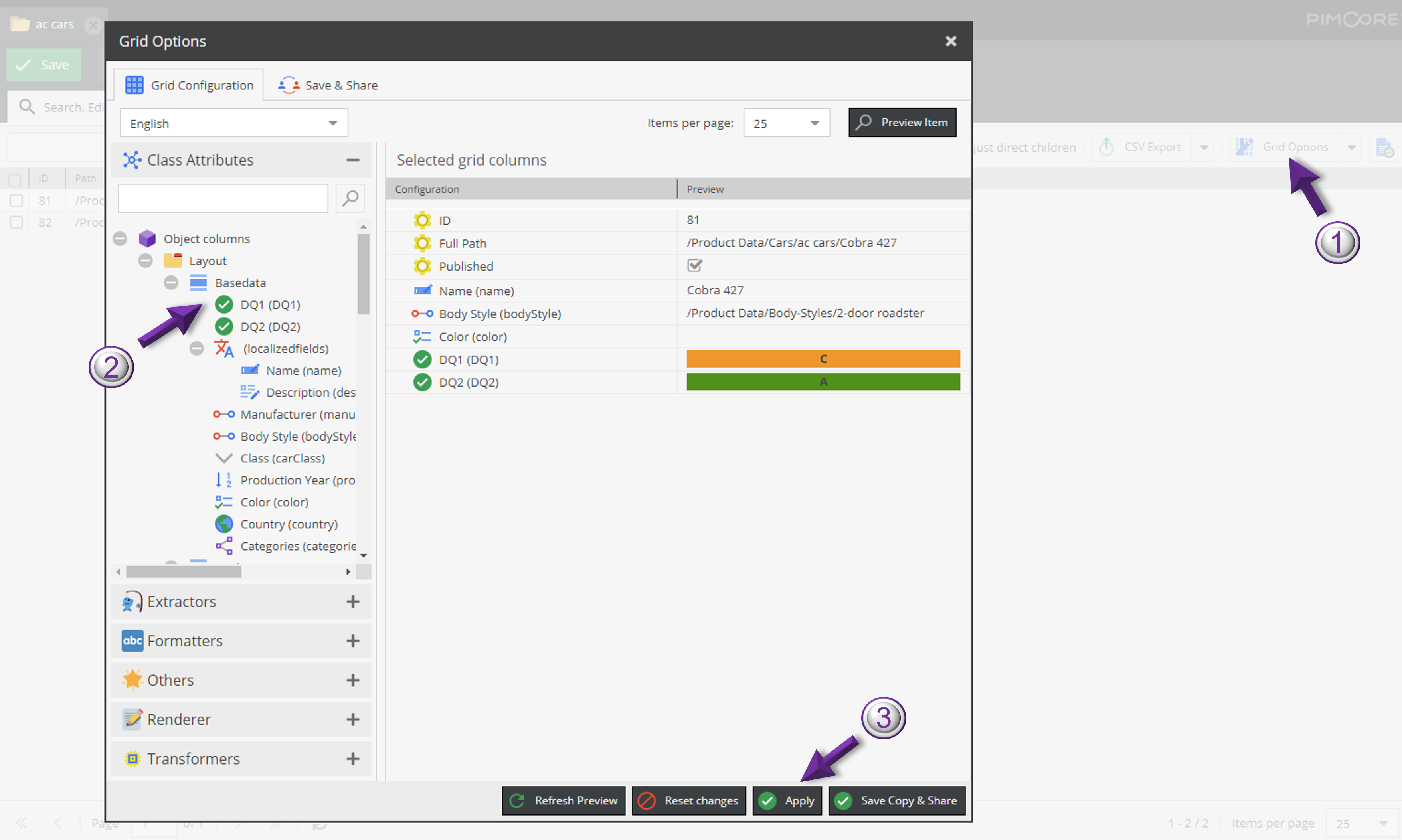Click the Transformers chip icon
The image size is (1402, 840).
pos(132,759)
